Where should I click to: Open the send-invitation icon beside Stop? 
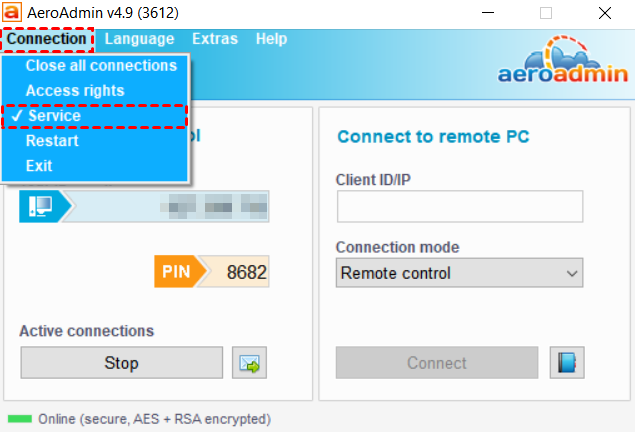click(249, 363)
